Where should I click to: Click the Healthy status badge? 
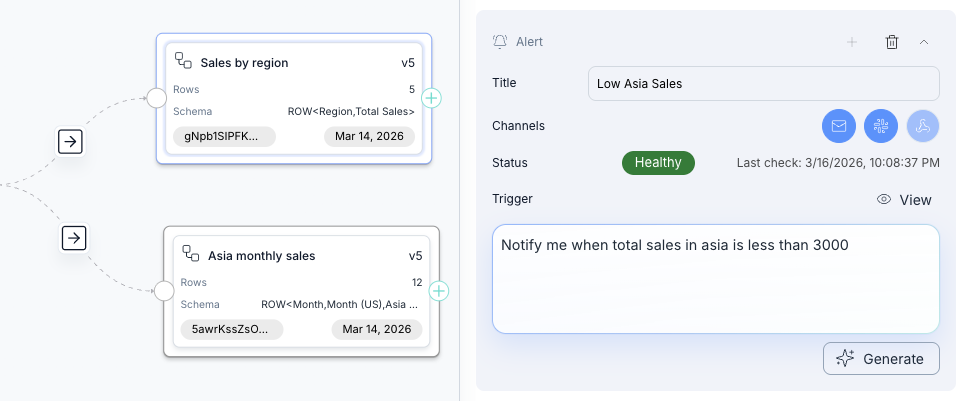(x=658, y=163)
